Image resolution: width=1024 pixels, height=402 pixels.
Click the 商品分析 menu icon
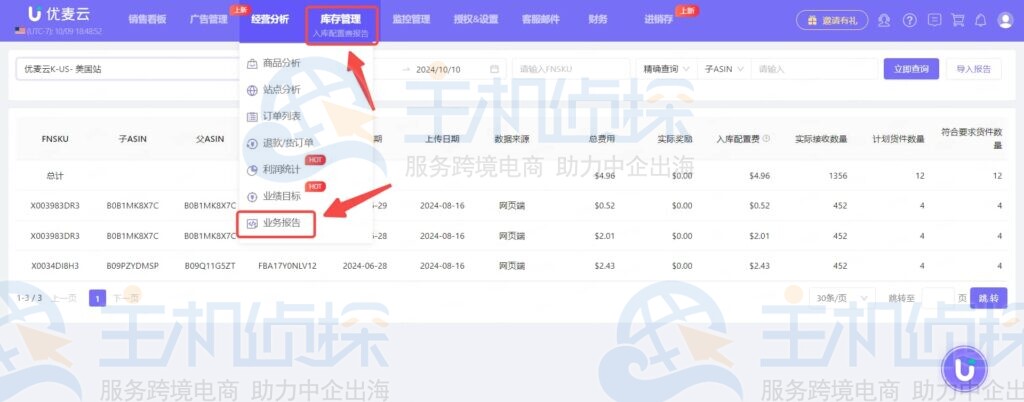click(x=252, y=63)
